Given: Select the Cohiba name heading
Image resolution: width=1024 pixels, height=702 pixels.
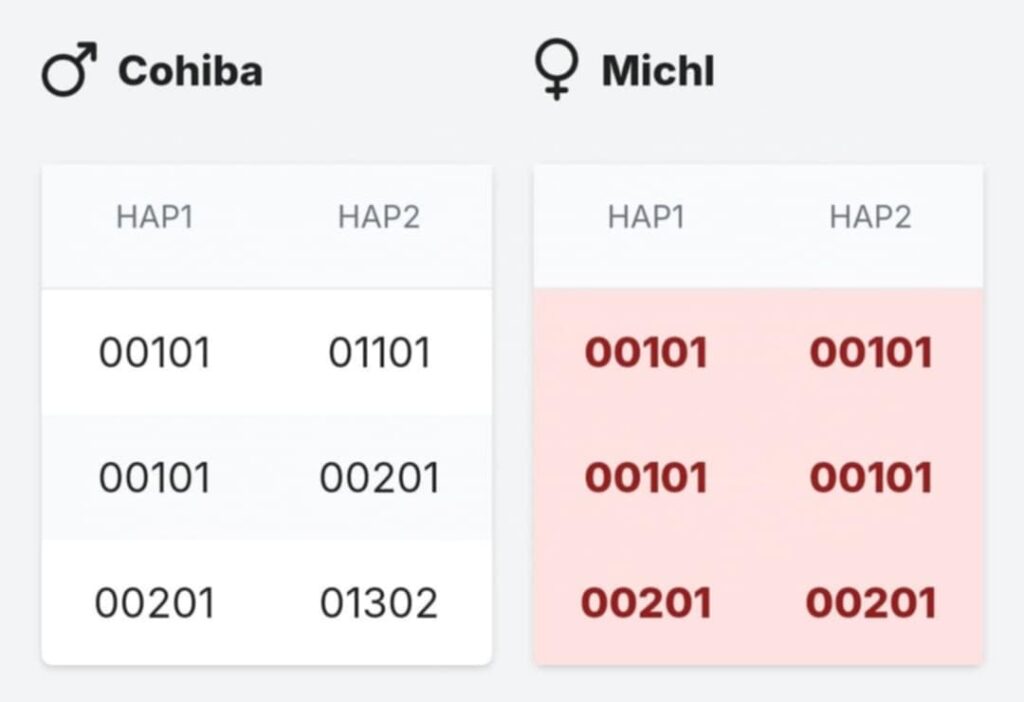Looking at the screenshot, I should (190, 71).
